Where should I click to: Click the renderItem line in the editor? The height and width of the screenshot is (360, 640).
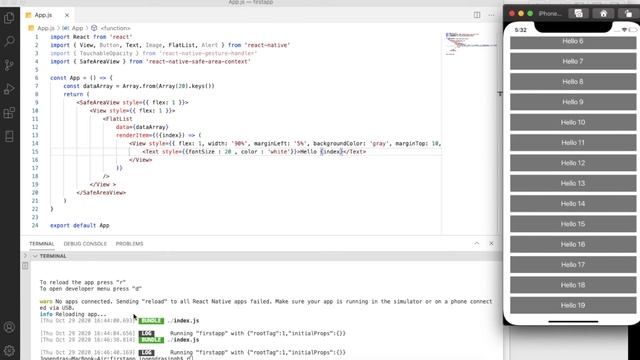[x=158, y=135]
